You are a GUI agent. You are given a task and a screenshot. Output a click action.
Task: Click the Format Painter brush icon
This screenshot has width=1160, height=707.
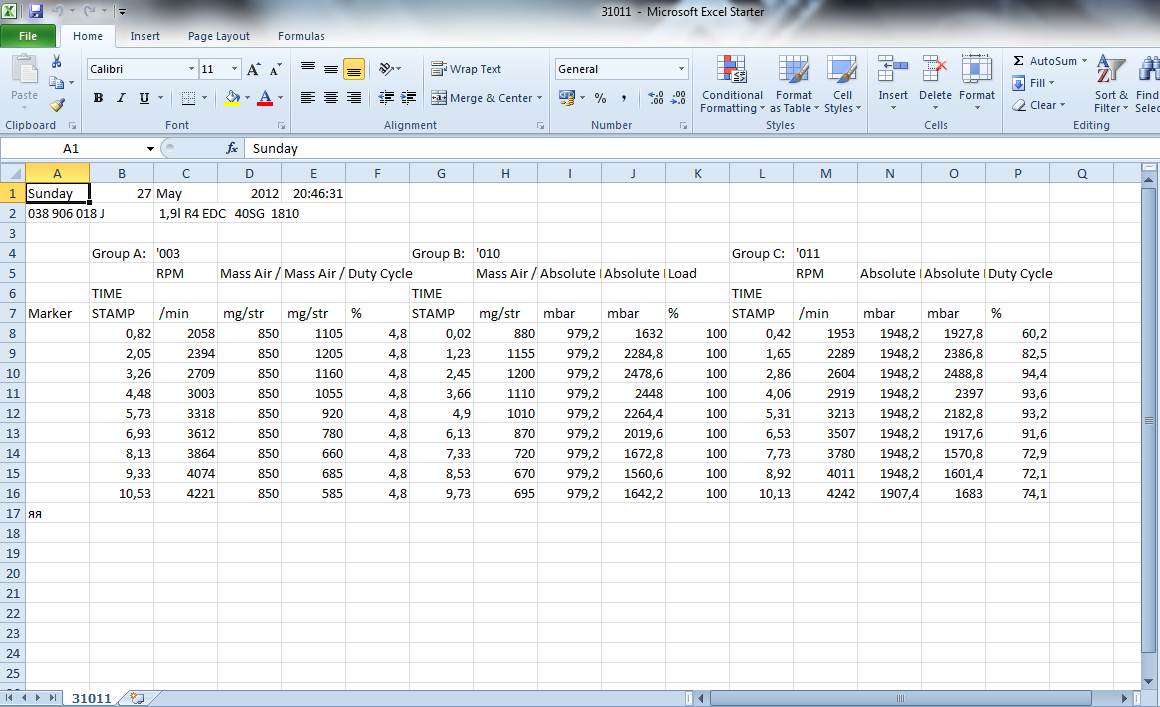(x=57, y=105)
